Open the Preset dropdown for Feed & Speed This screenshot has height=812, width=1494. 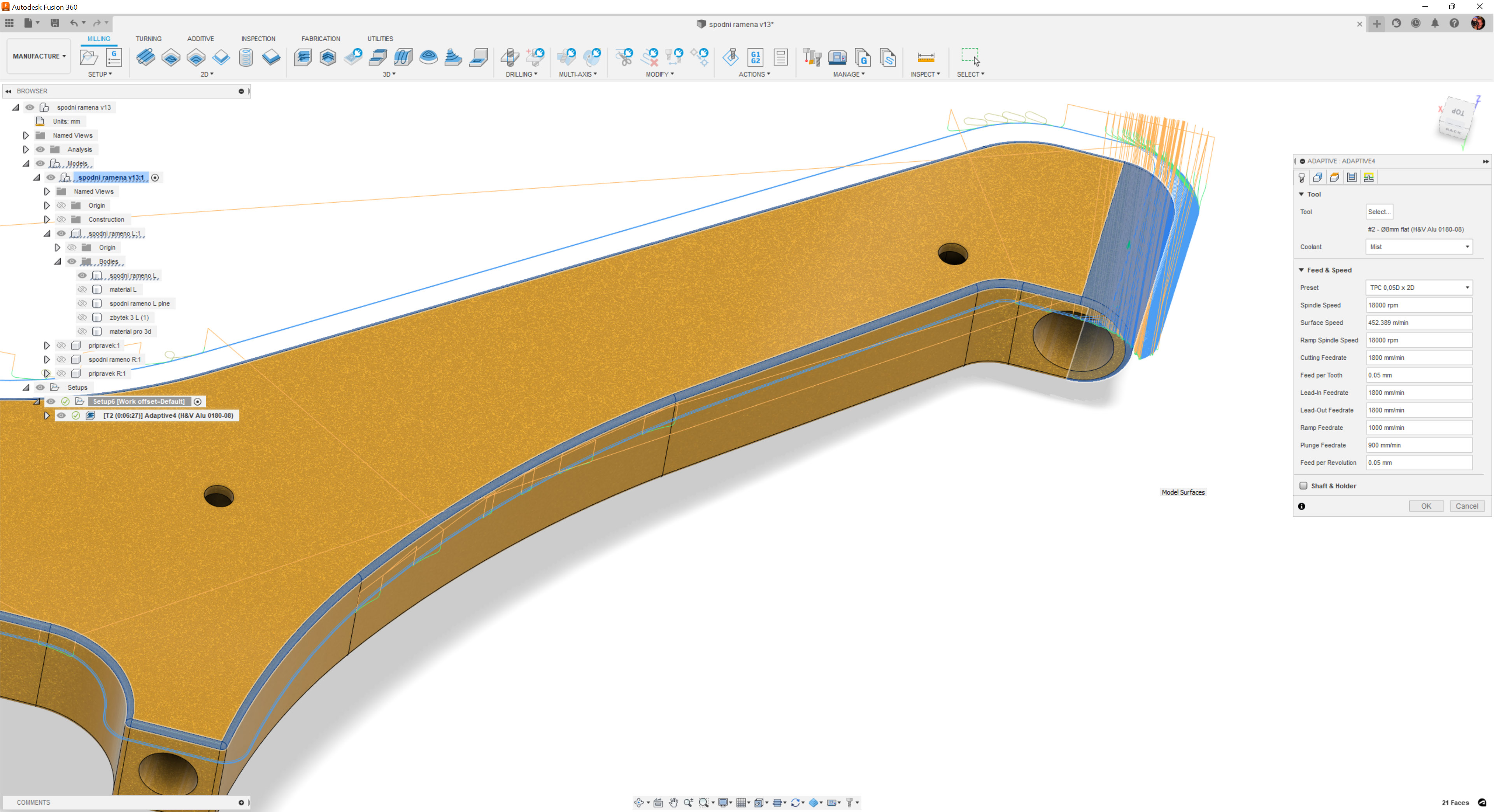(x=1419, y=287)
